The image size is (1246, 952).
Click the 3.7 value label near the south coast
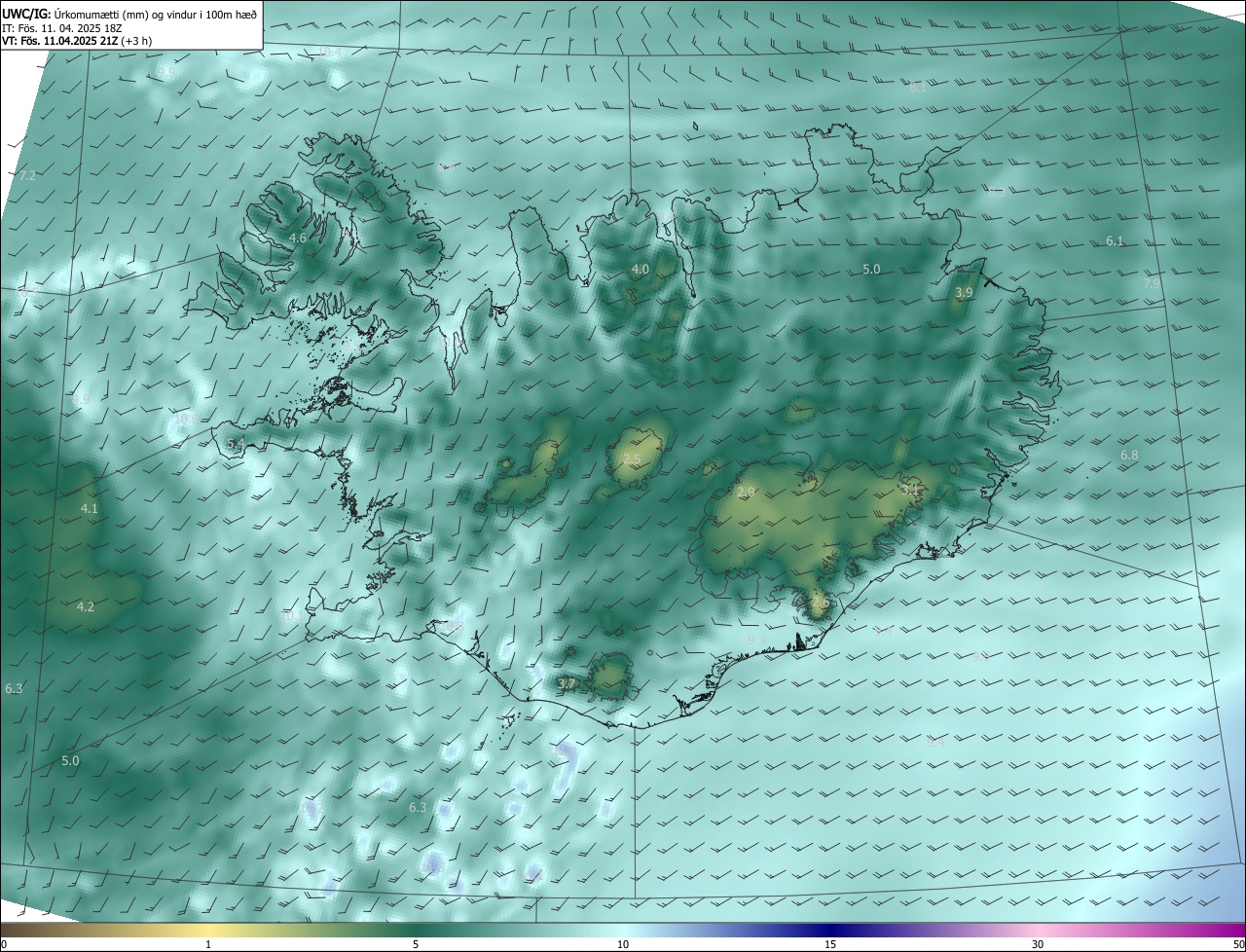pyautogui.click(x=567, y=683)
